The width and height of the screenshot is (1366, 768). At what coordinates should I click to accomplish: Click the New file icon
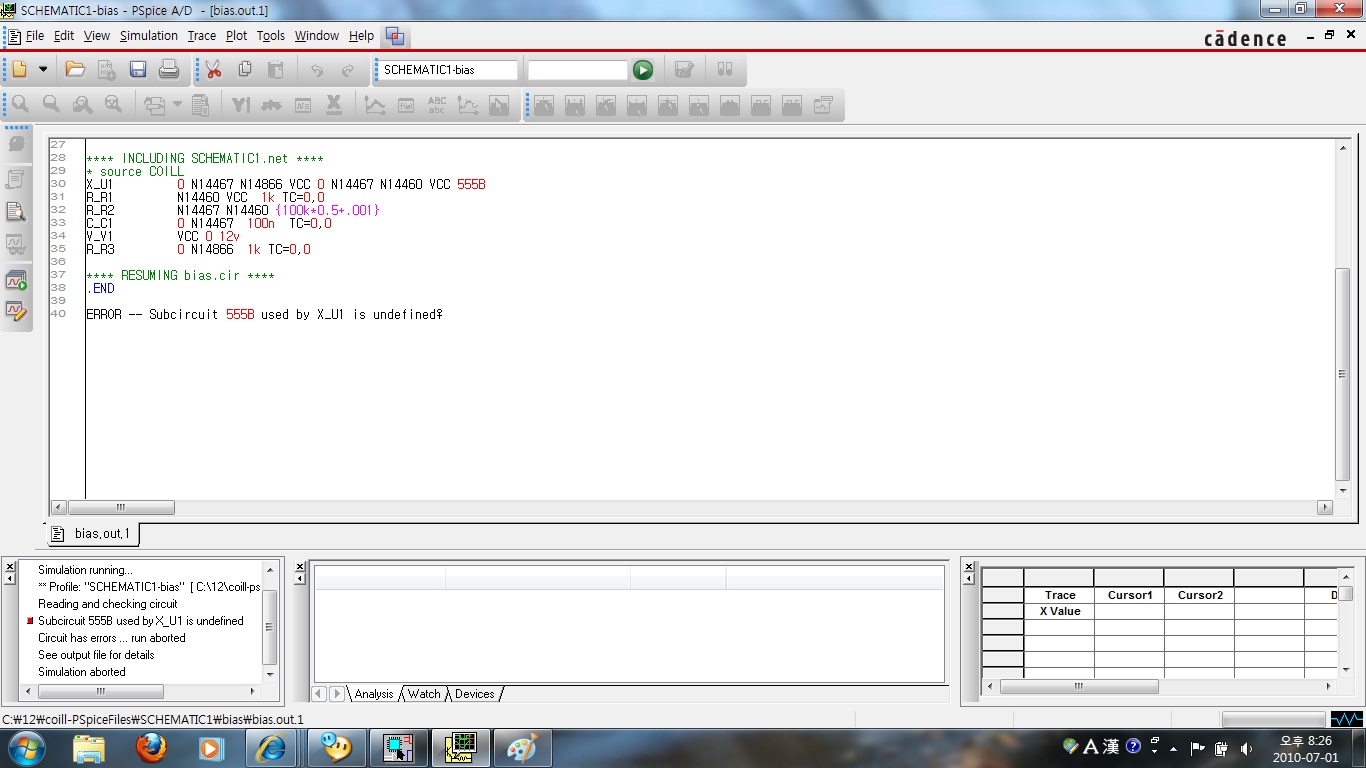coord(19,69)
